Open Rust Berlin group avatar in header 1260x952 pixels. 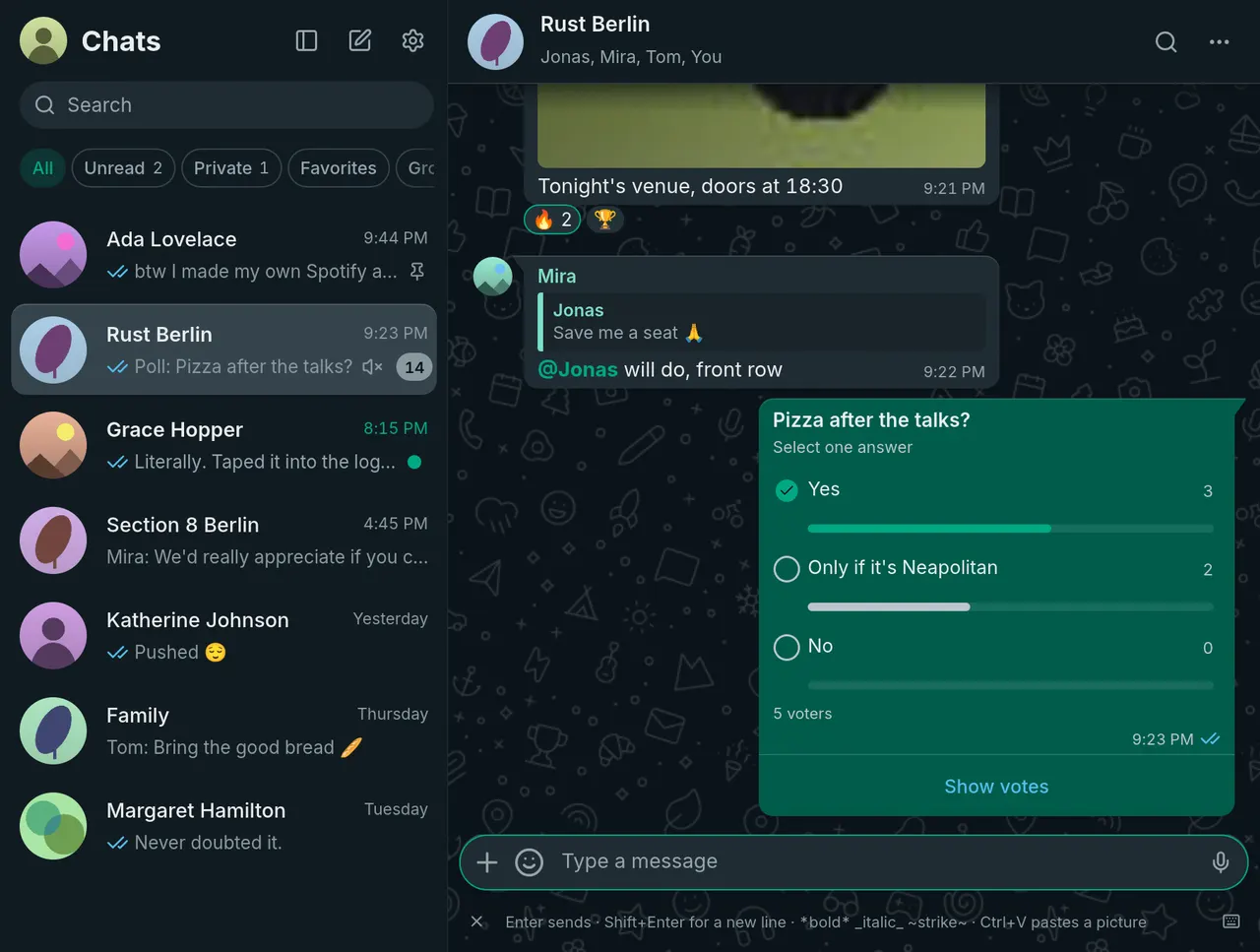click(495, 41)
